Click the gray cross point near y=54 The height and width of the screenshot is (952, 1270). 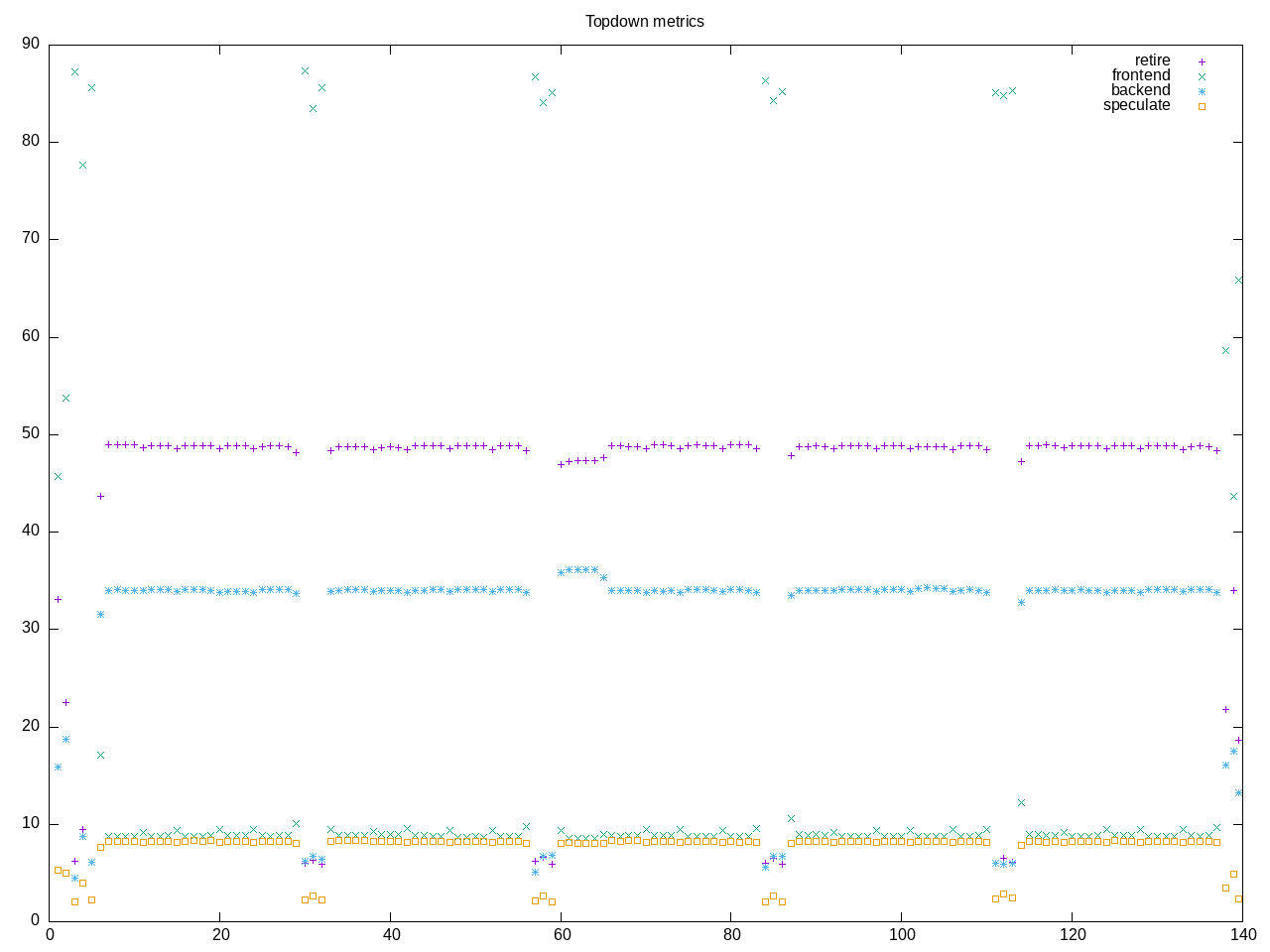(65, 398)
